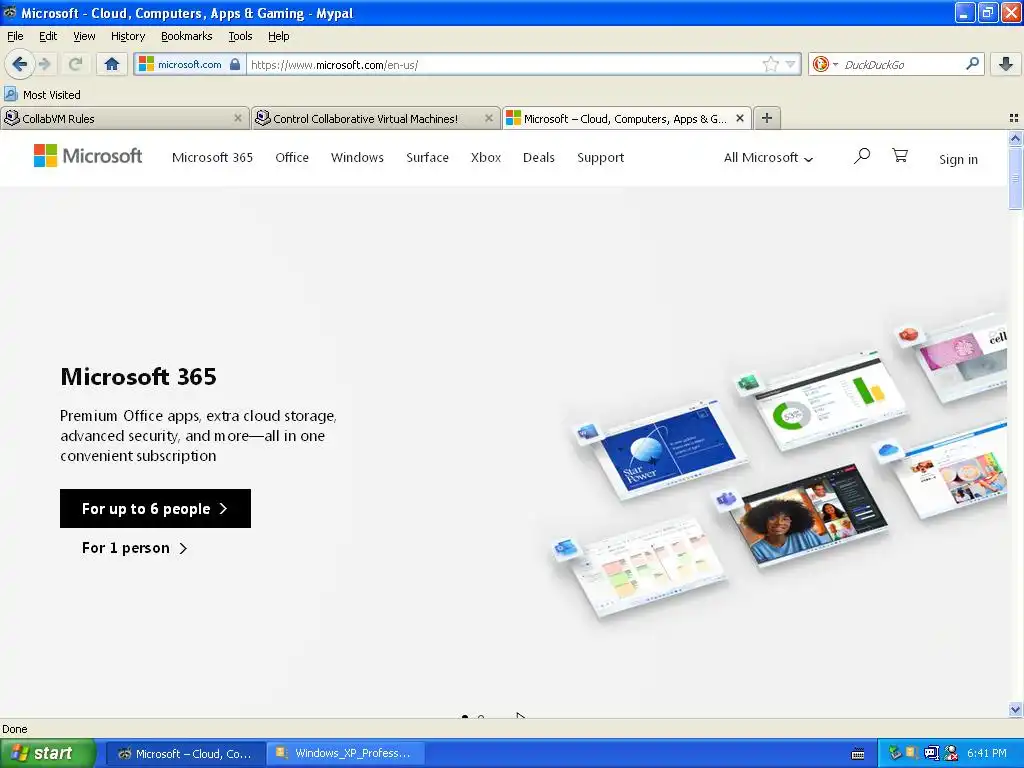Screen dimensions: 1024x768
Task: Open the Downloads arrow button
Action: click(x=1006, y=64)
